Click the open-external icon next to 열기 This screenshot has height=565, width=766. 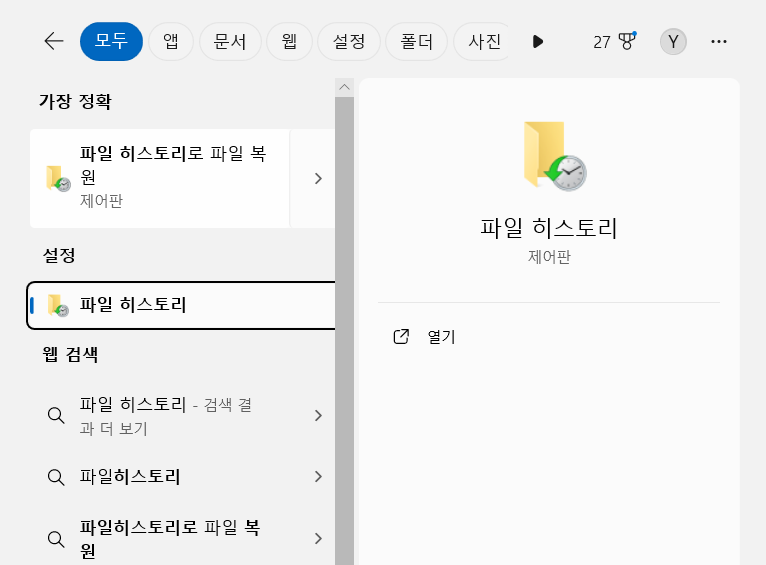[x=401, y=337]
